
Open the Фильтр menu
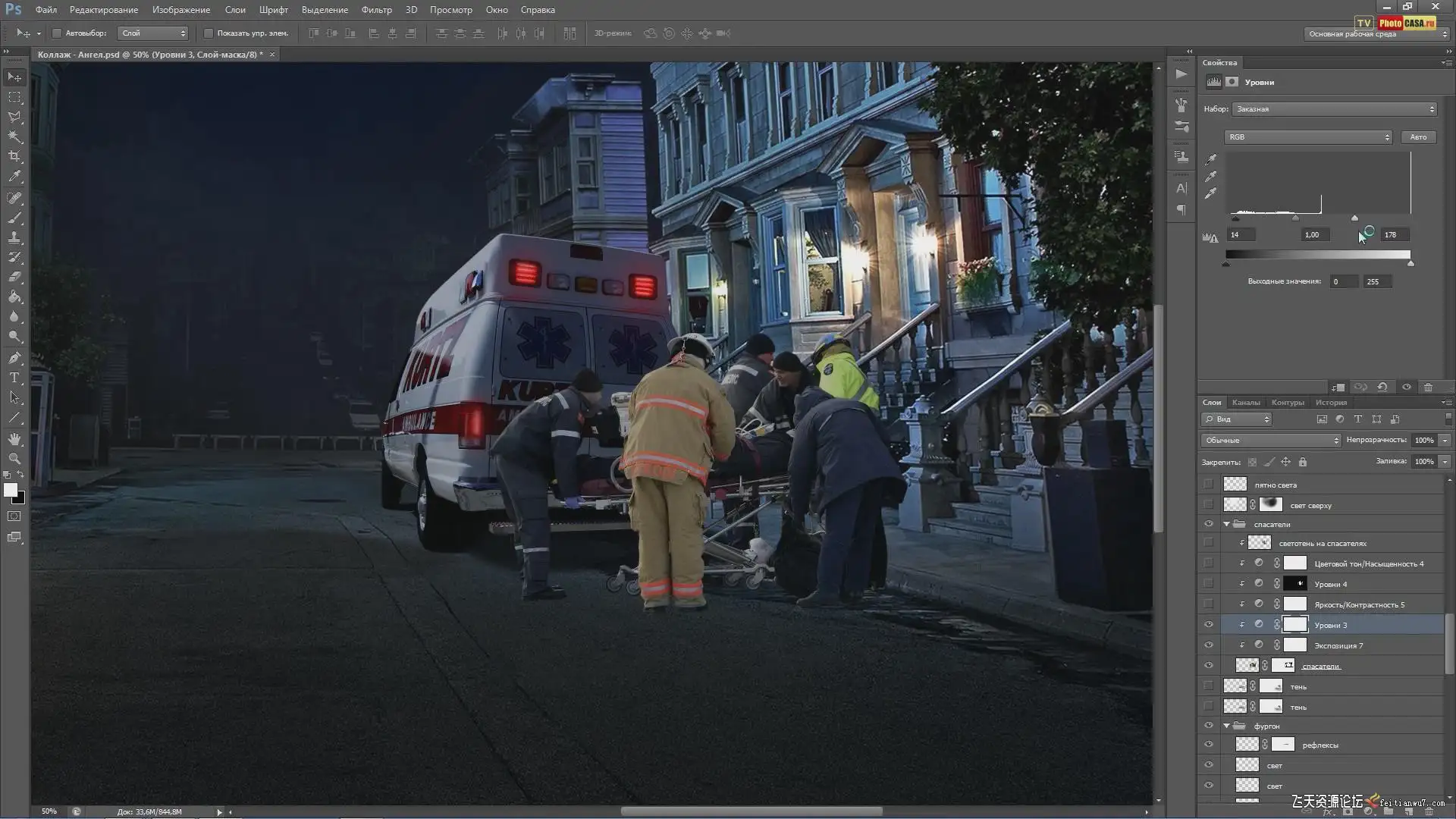[376, 10]
